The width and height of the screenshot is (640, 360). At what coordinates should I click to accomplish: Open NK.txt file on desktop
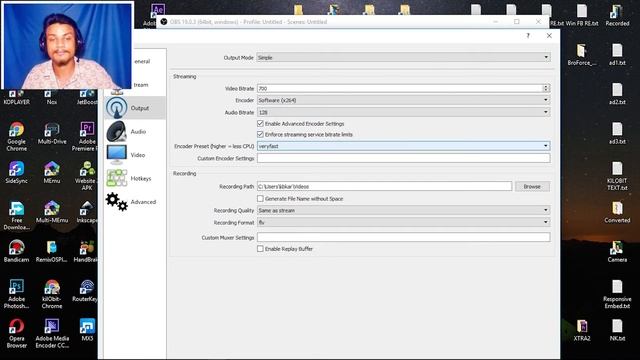617,330
